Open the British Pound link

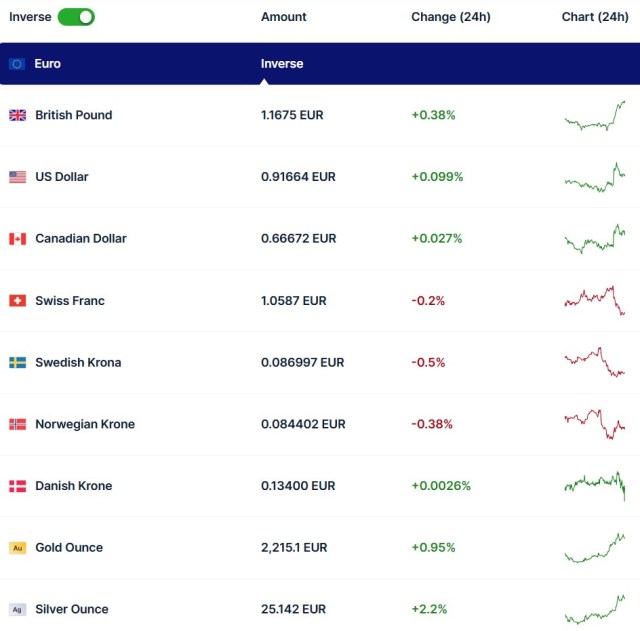pos(73,115)
